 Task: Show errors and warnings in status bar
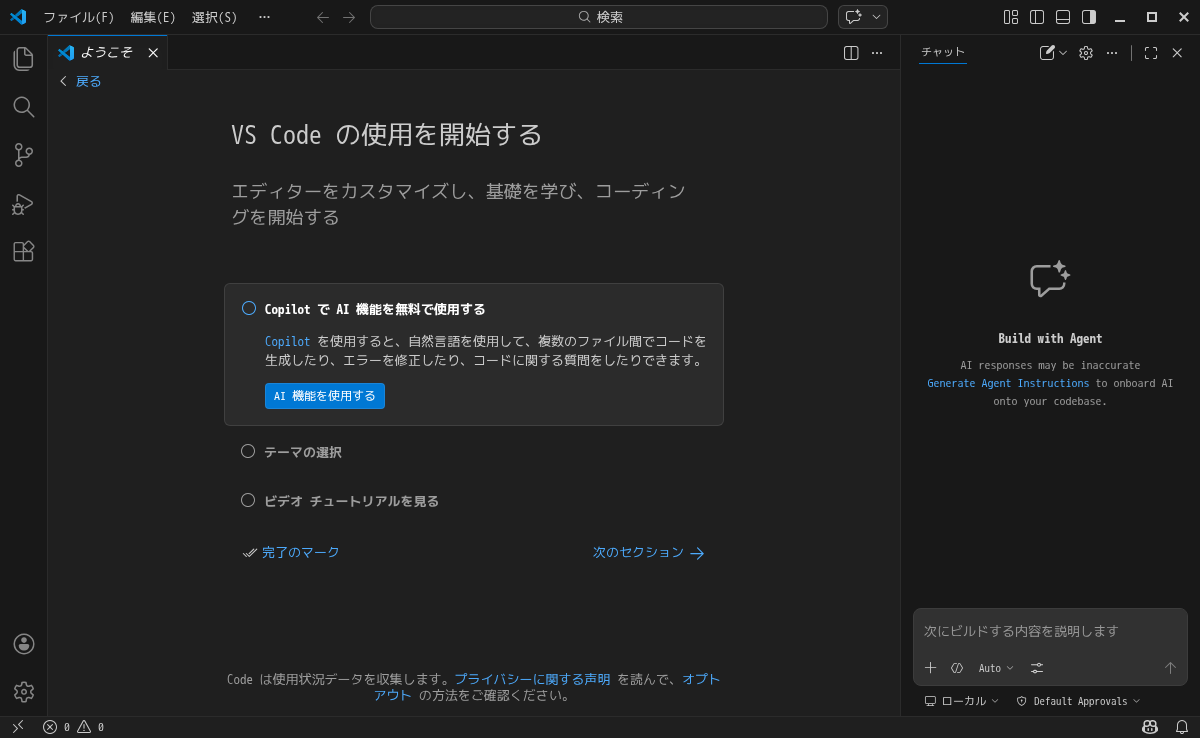tap(73, 727)
